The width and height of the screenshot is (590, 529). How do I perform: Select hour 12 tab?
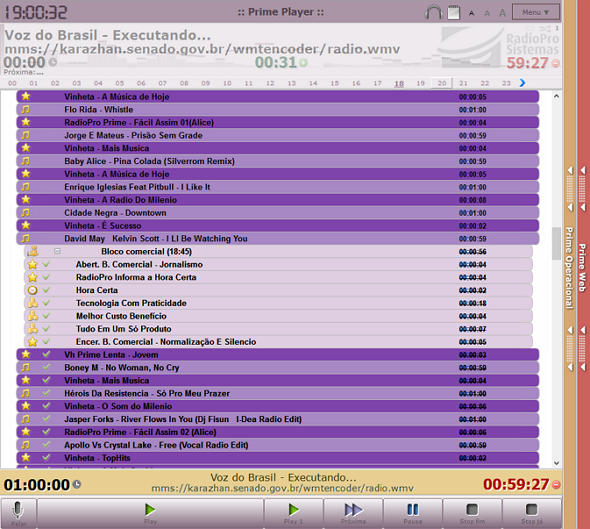[270, 83]
